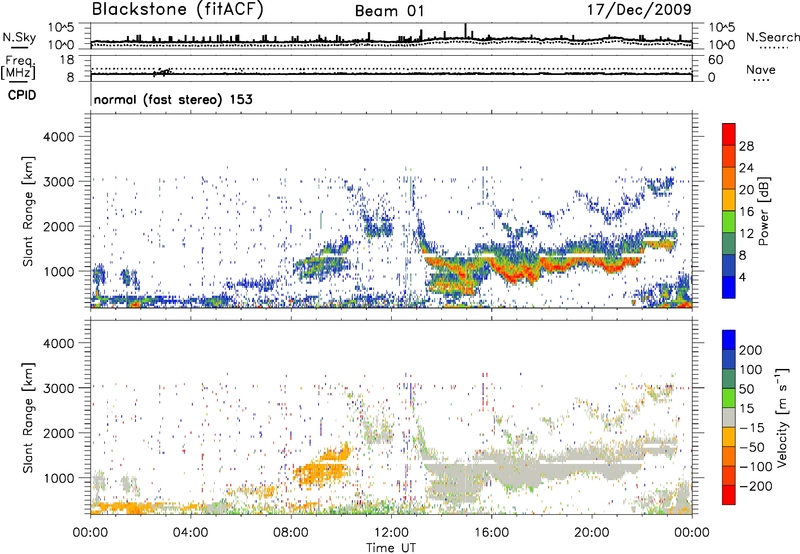Click 'normal (fast stereo) 153' text
Viewport: 800px width, 554px height.
tap(173, 100)
